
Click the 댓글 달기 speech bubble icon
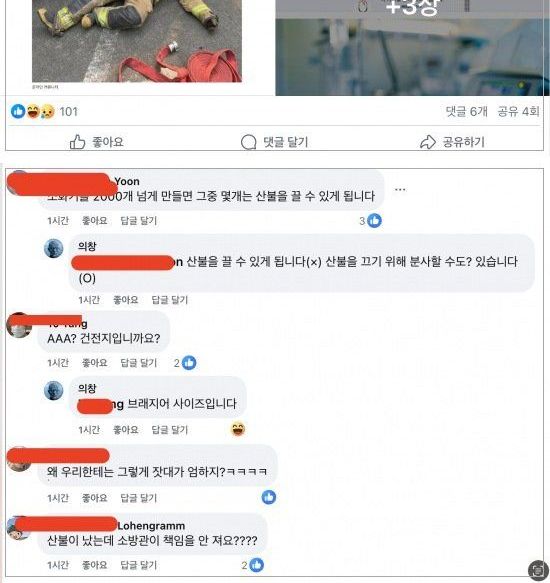pos(248,142)
